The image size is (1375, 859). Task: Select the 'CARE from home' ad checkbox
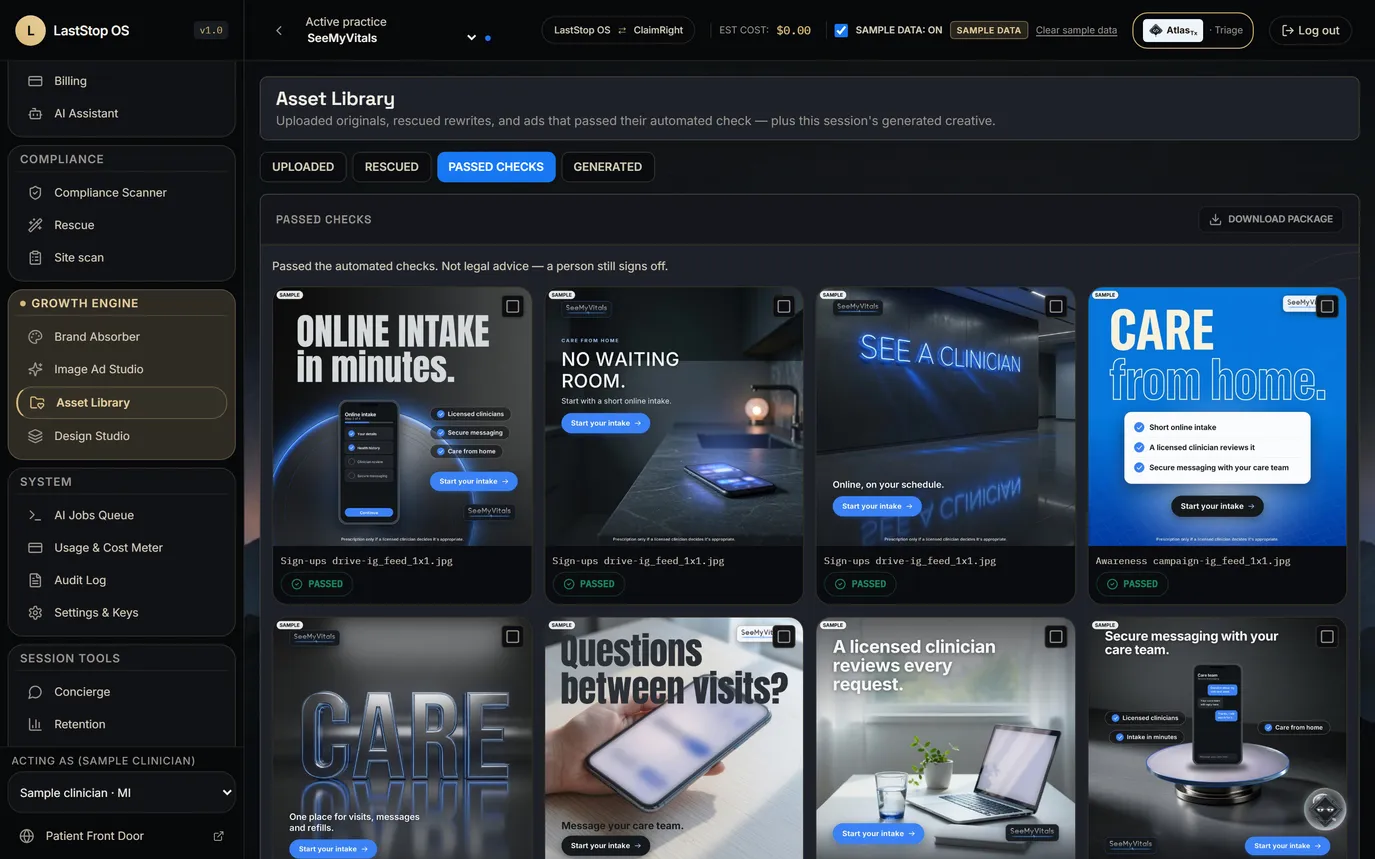(x=1327, y=306)
